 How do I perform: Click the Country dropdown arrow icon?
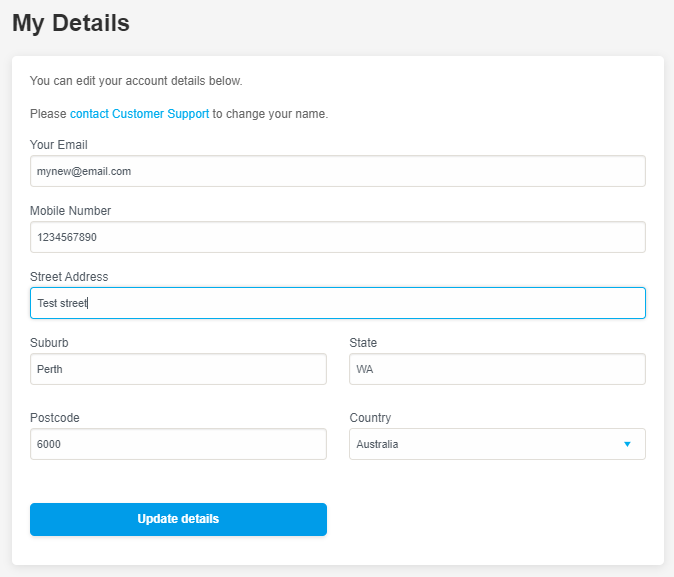click(x=627, y=444)
